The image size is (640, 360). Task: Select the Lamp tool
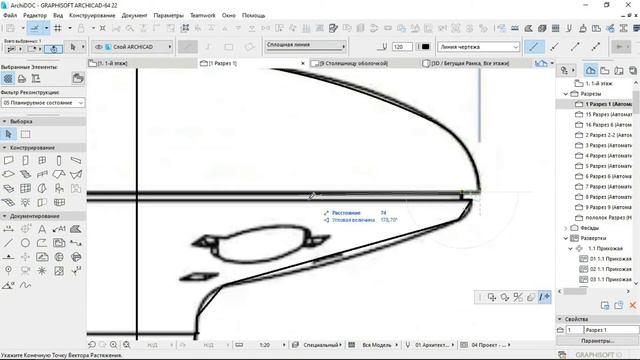pos(25,202)
